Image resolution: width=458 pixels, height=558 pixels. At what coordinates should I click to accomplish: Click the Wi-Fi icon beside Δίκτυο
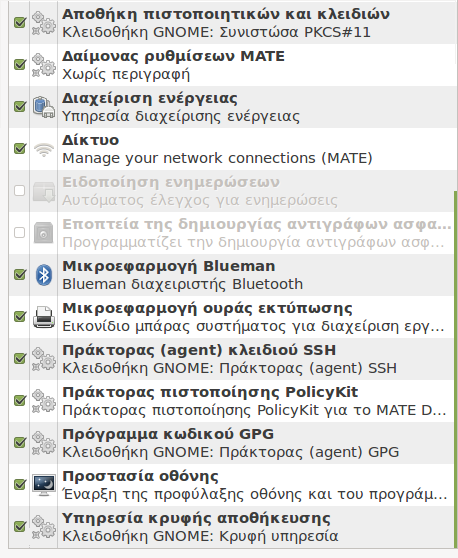[44, 149]
